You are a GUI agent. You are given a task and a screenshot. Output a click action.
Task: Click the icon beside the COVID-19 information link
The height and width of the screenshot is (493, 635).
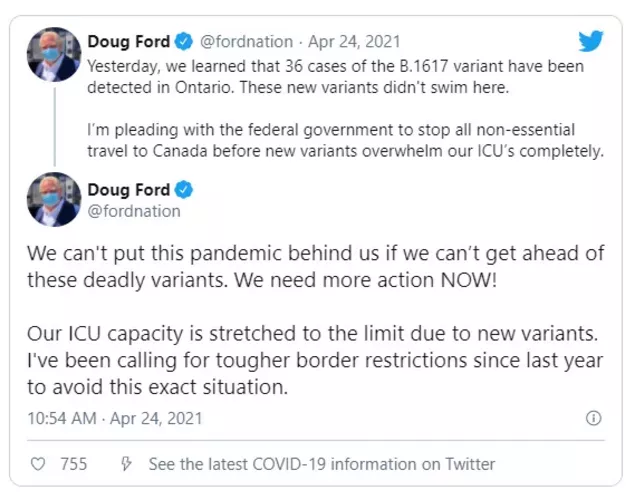(127, 464)
